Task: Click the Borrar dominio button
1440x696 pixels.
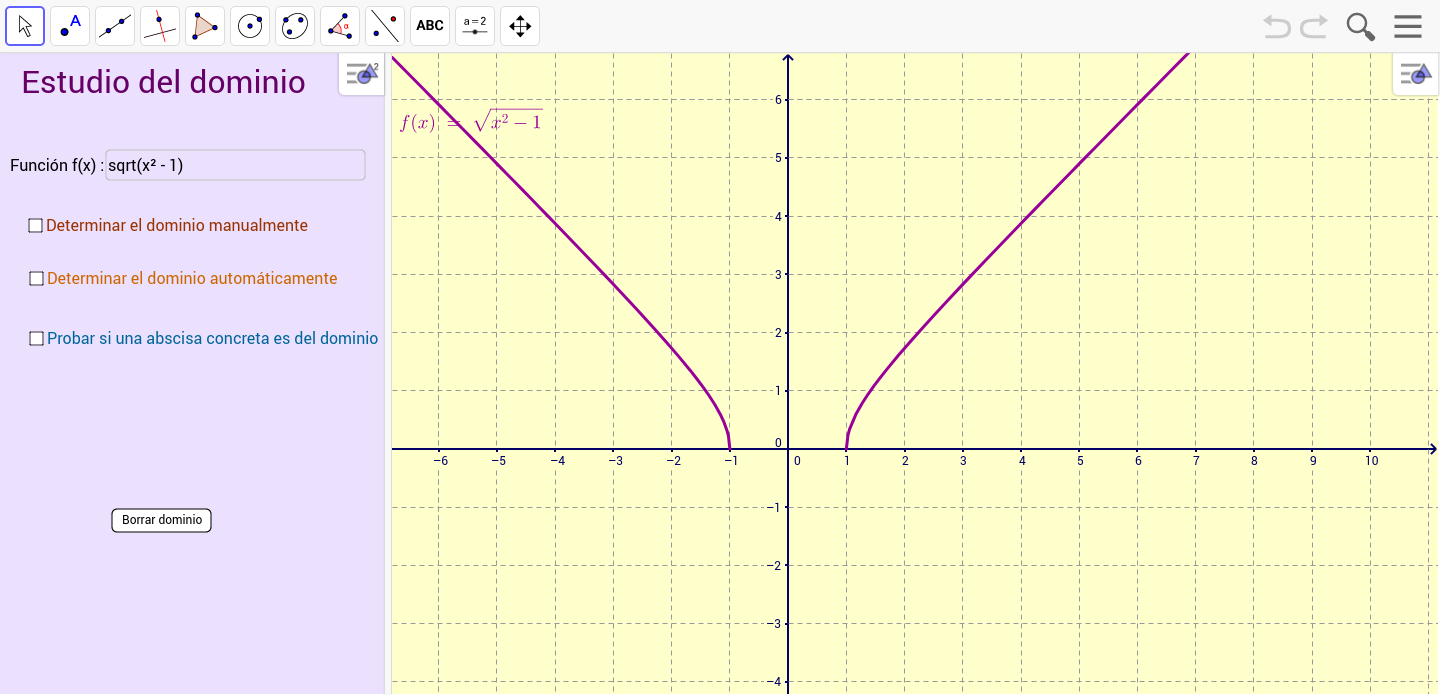Action: [162, 520]
